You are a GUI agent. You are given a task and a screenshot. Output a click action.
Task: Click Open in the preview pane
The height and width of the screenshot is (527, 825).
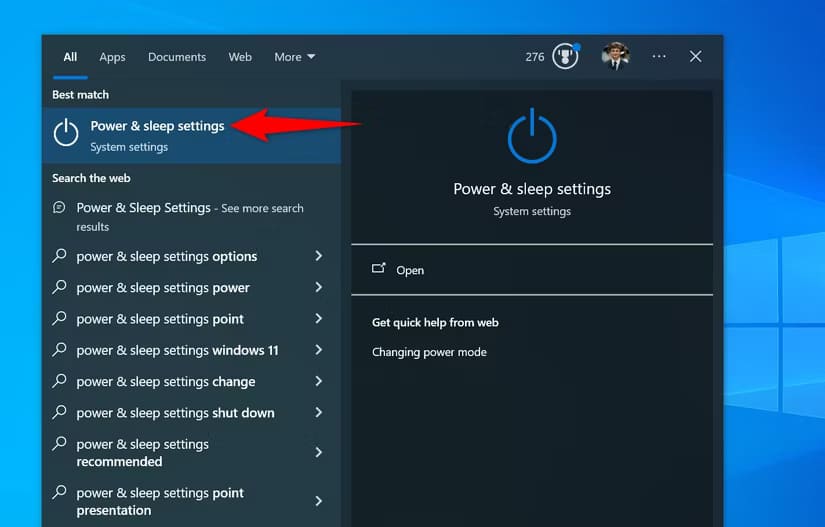pyautogui.click(x=532, y=270)
